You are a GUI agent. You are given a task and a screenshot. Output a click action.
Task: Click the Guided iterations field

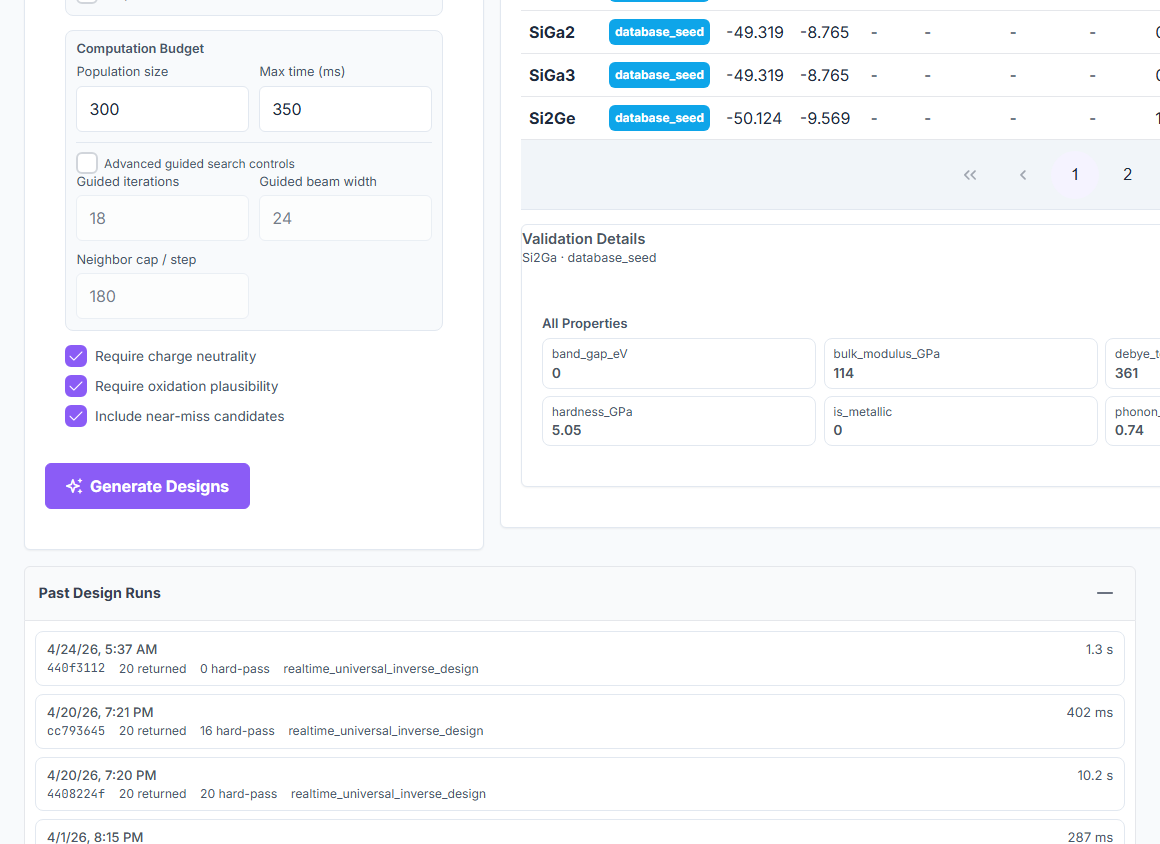pyautogui.click(x=163, y=218)
